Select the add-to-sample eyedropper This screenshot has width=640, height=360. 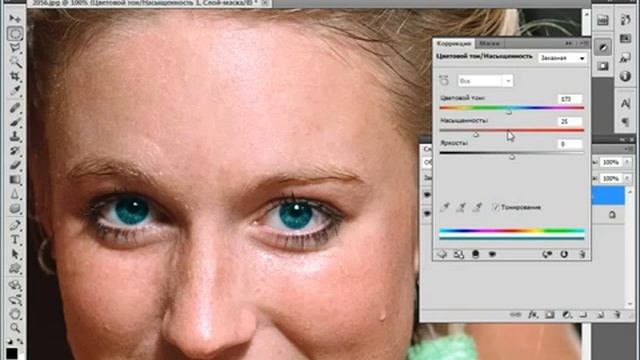pos(461,207)
